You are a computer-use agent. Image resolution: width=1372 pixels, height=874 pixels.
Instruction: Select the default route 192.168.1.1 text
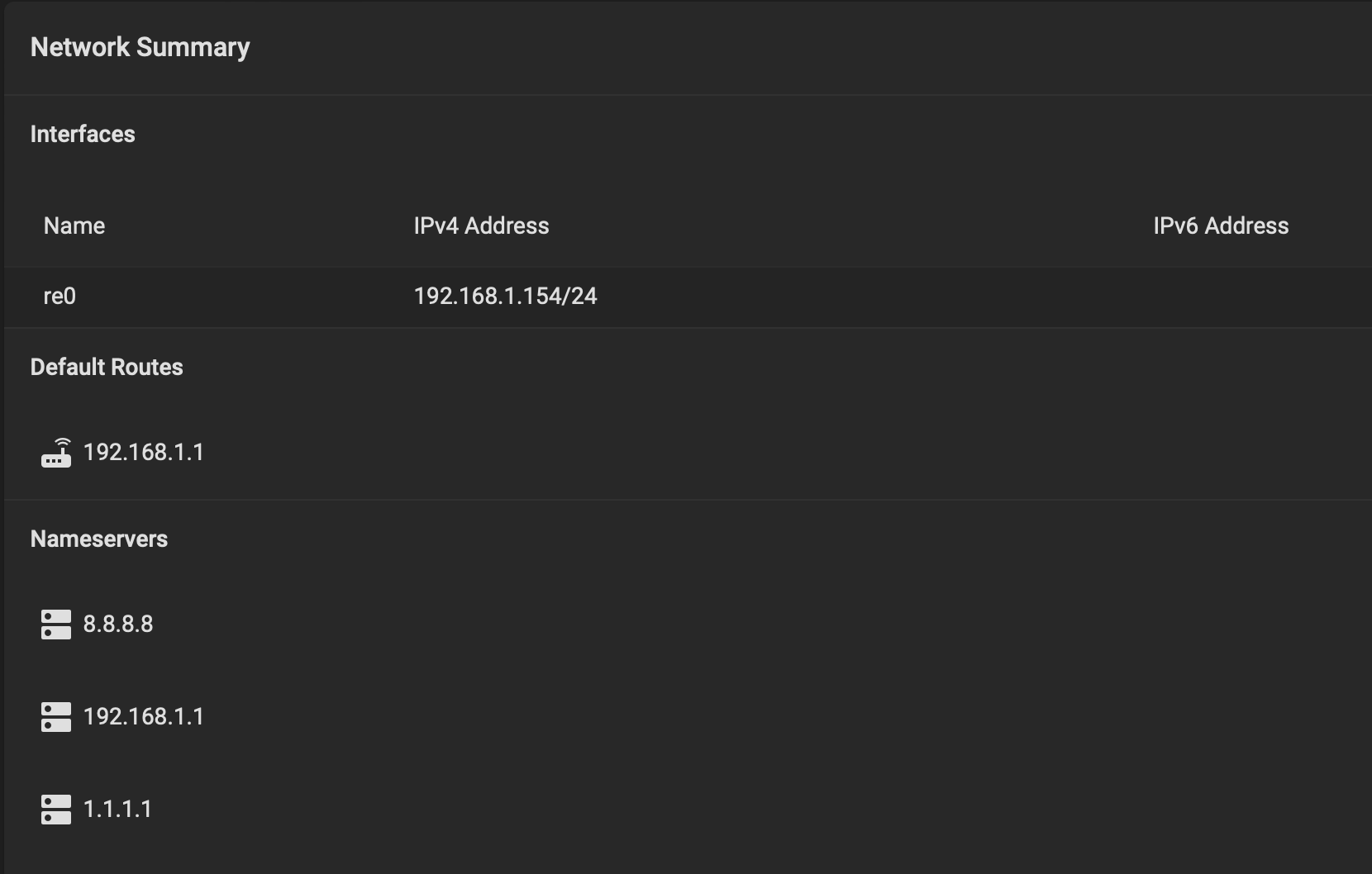[144, 452]
